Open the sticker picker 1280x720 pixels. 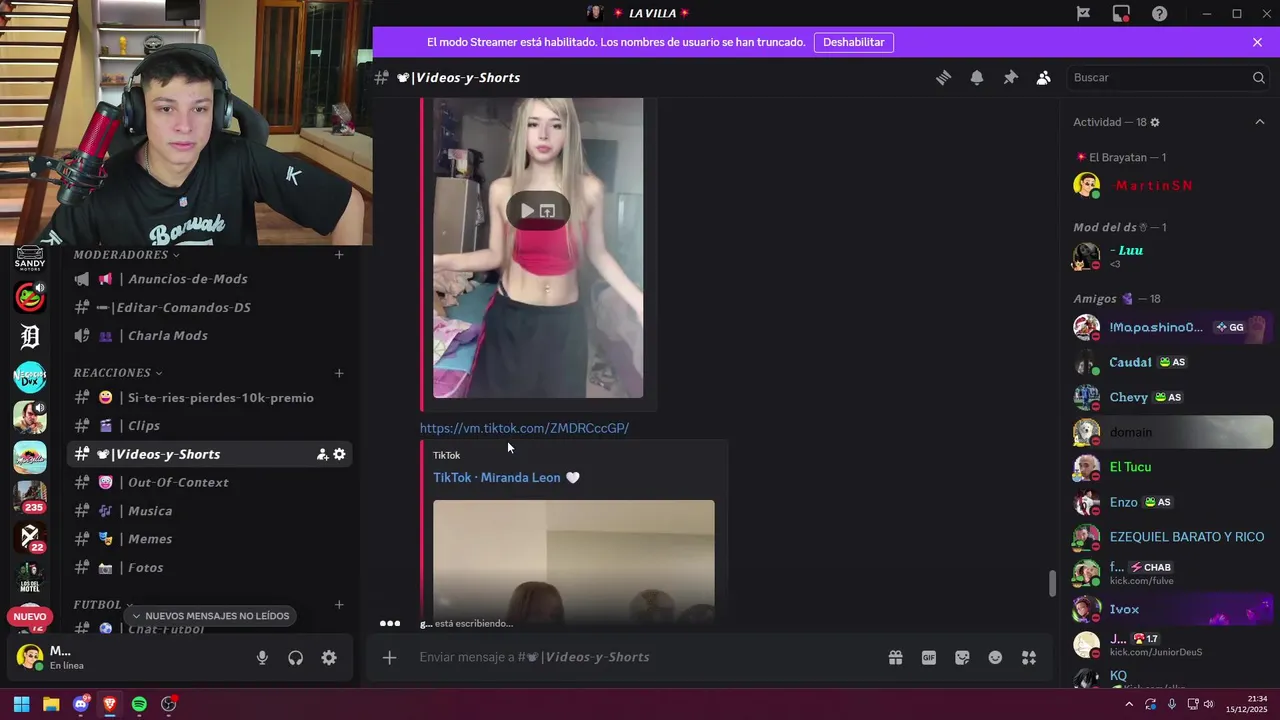tap(962, 657)
